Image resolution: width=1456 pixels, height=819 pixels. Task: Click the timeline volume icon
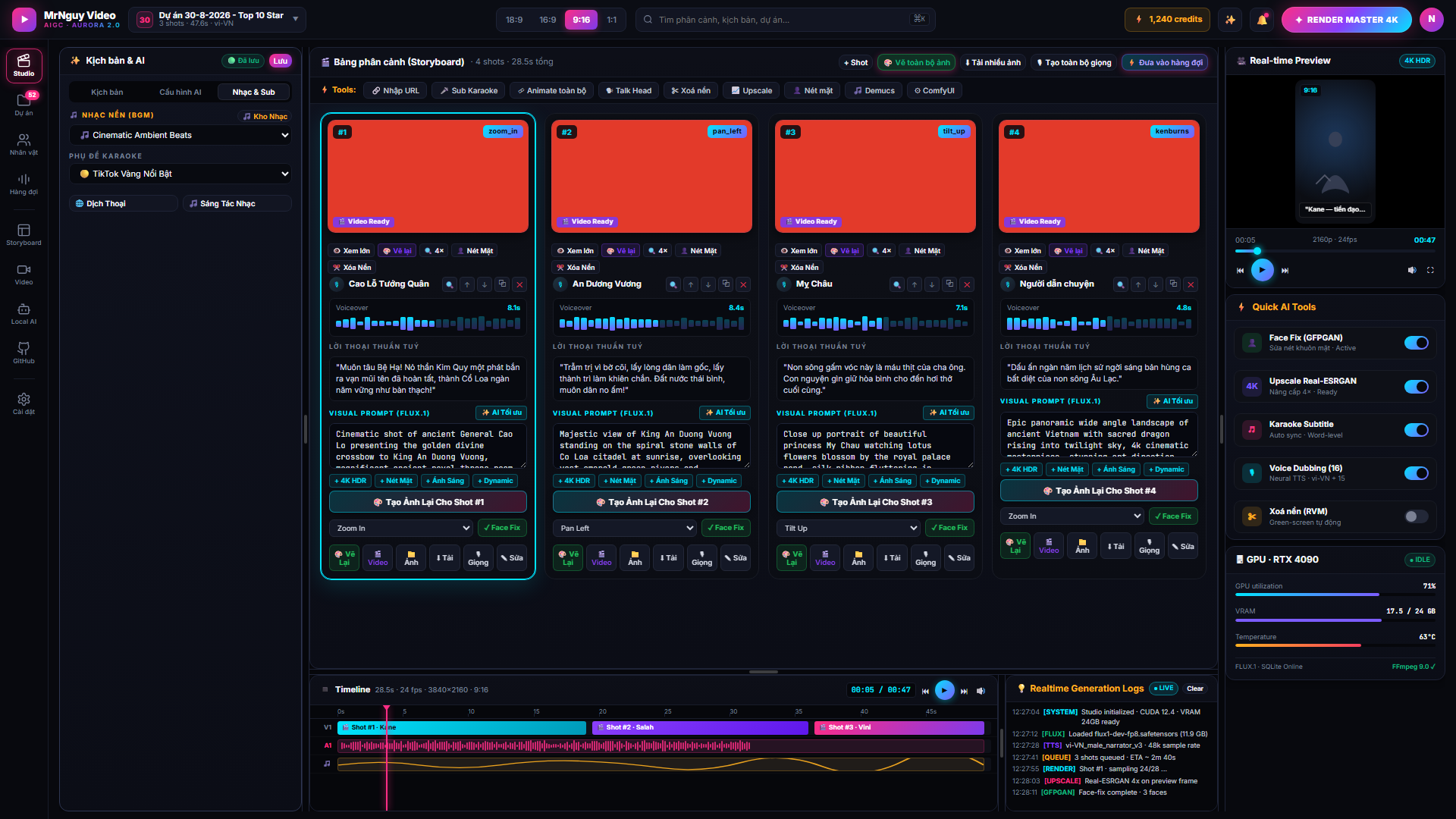click(981, 691)
